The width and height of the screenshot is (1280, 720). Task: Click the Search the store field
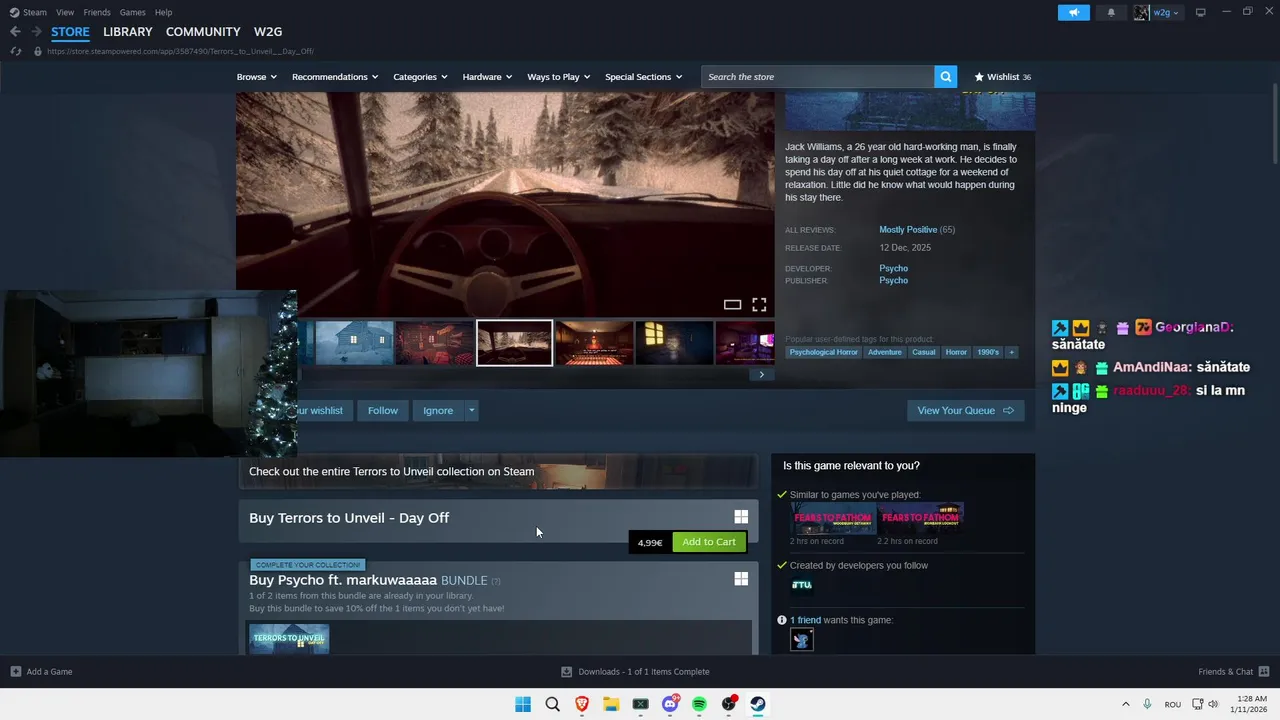[818, 77]
